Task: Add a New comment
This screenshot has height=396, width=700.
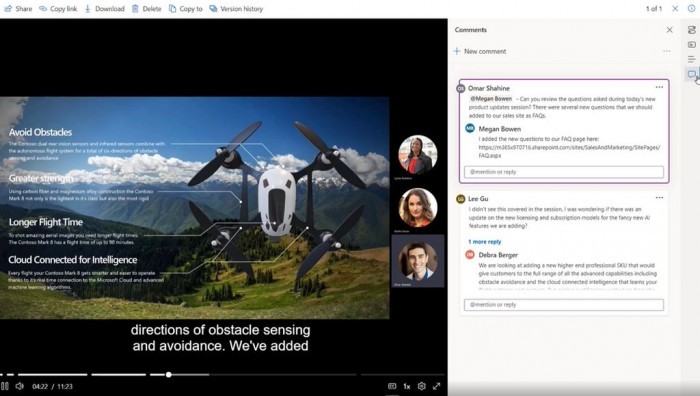Action: tap(480, 51)
